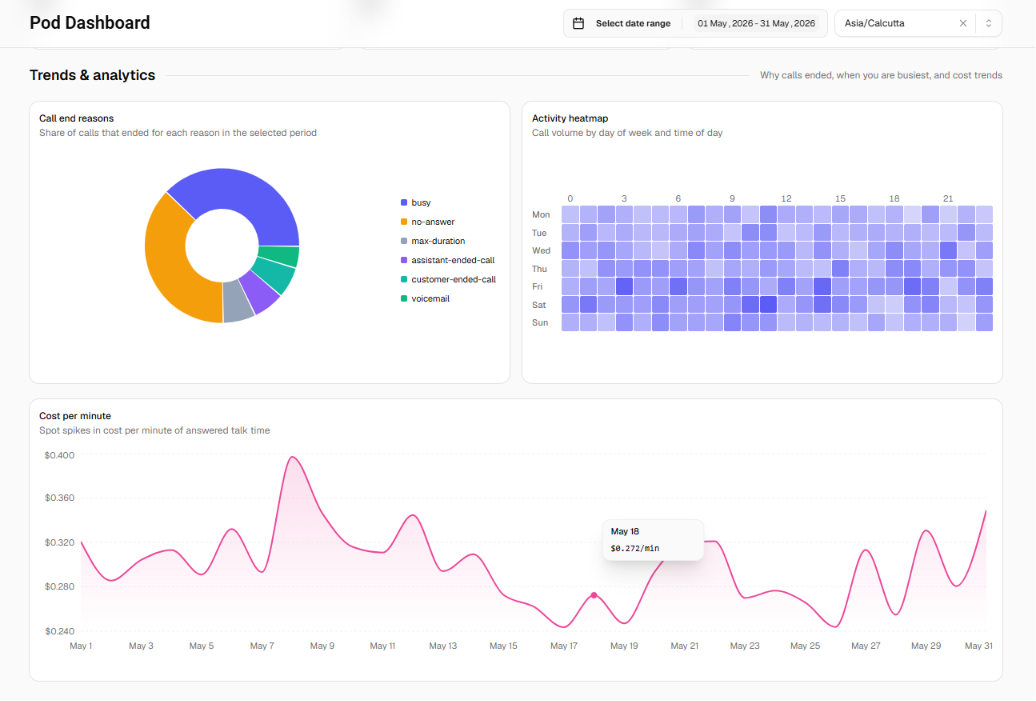The width and height of the screenshot is (1036, 701).
Task: Toggle the no-answer legend item
Action: click(x=427, y=222)
